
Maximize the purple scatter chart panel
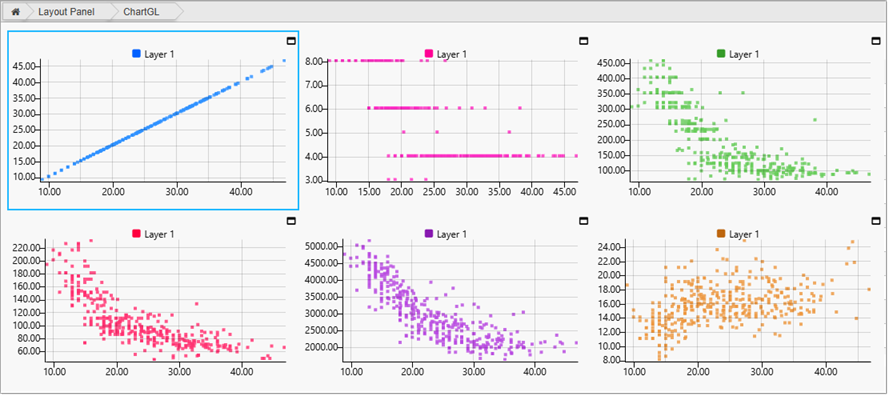click(x=583, y=220)
